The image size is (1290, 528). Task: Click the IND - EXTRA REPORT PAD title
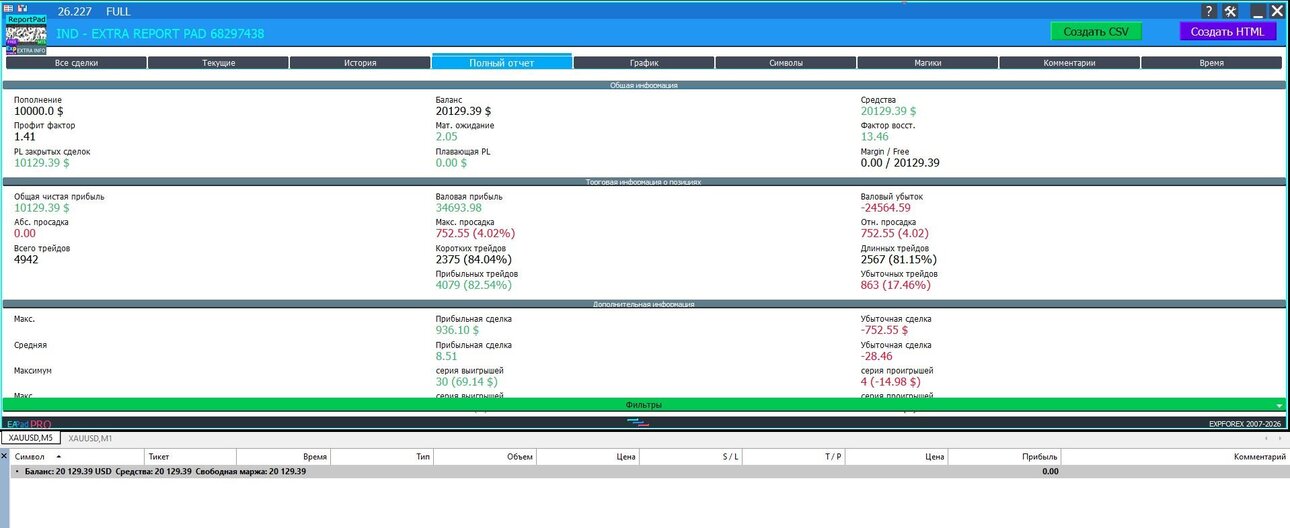tap(160, 34)
